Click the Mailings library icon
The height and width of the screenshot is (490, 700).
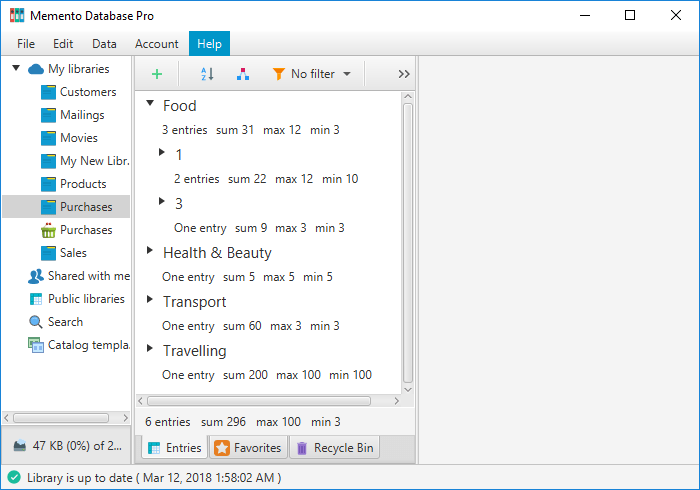pyautogui.click(x=48, y=115)
